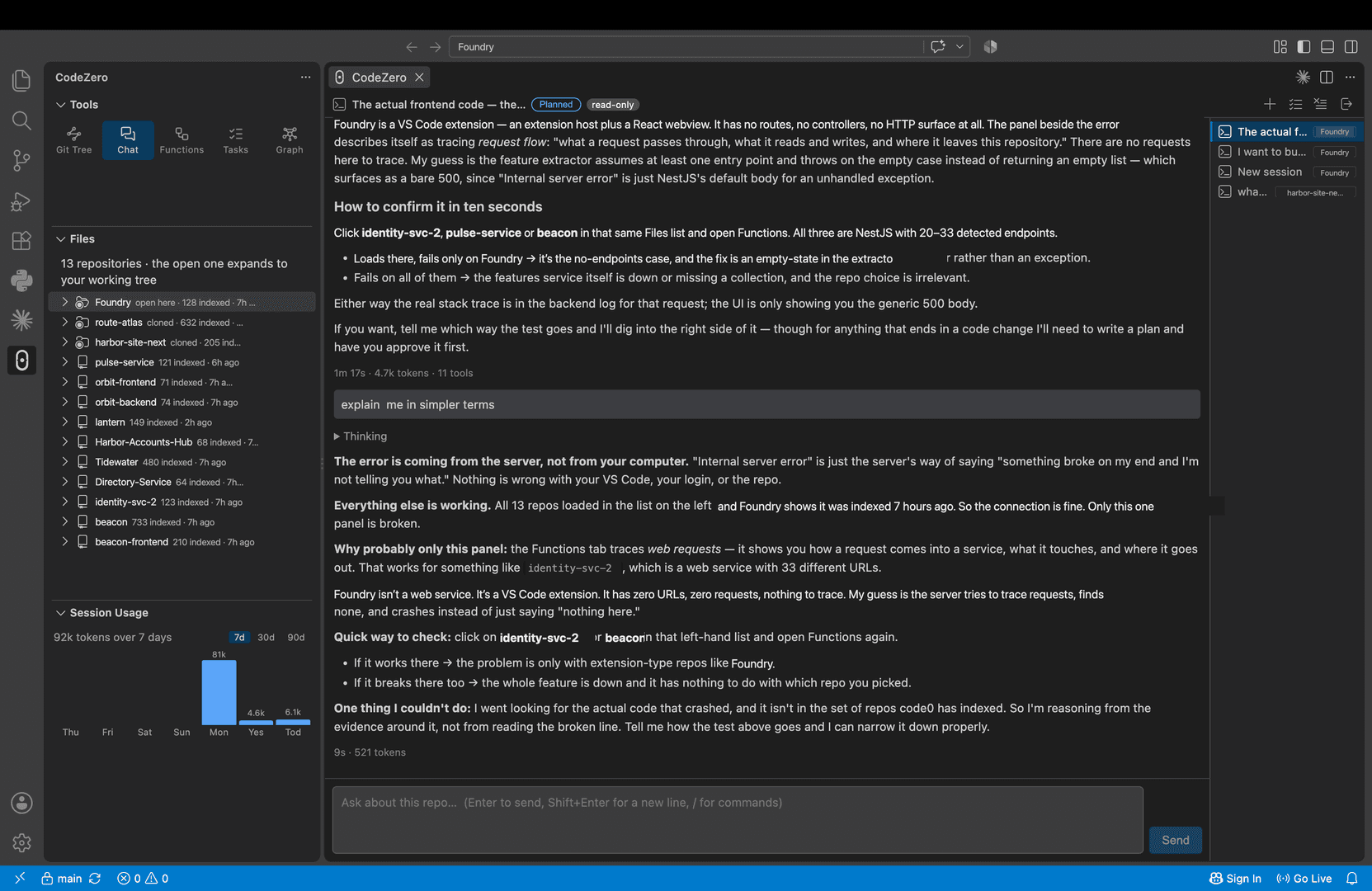This screenshot has width=1372, height=891.
Task: Open session 'The actual f...' Foundry
Action: [x=1287, y=132]
